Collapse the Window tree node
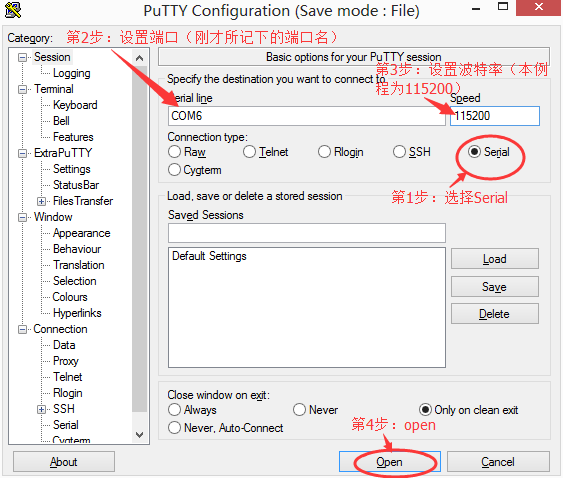This screenshot has height=478, width=563. pos(22,217)
